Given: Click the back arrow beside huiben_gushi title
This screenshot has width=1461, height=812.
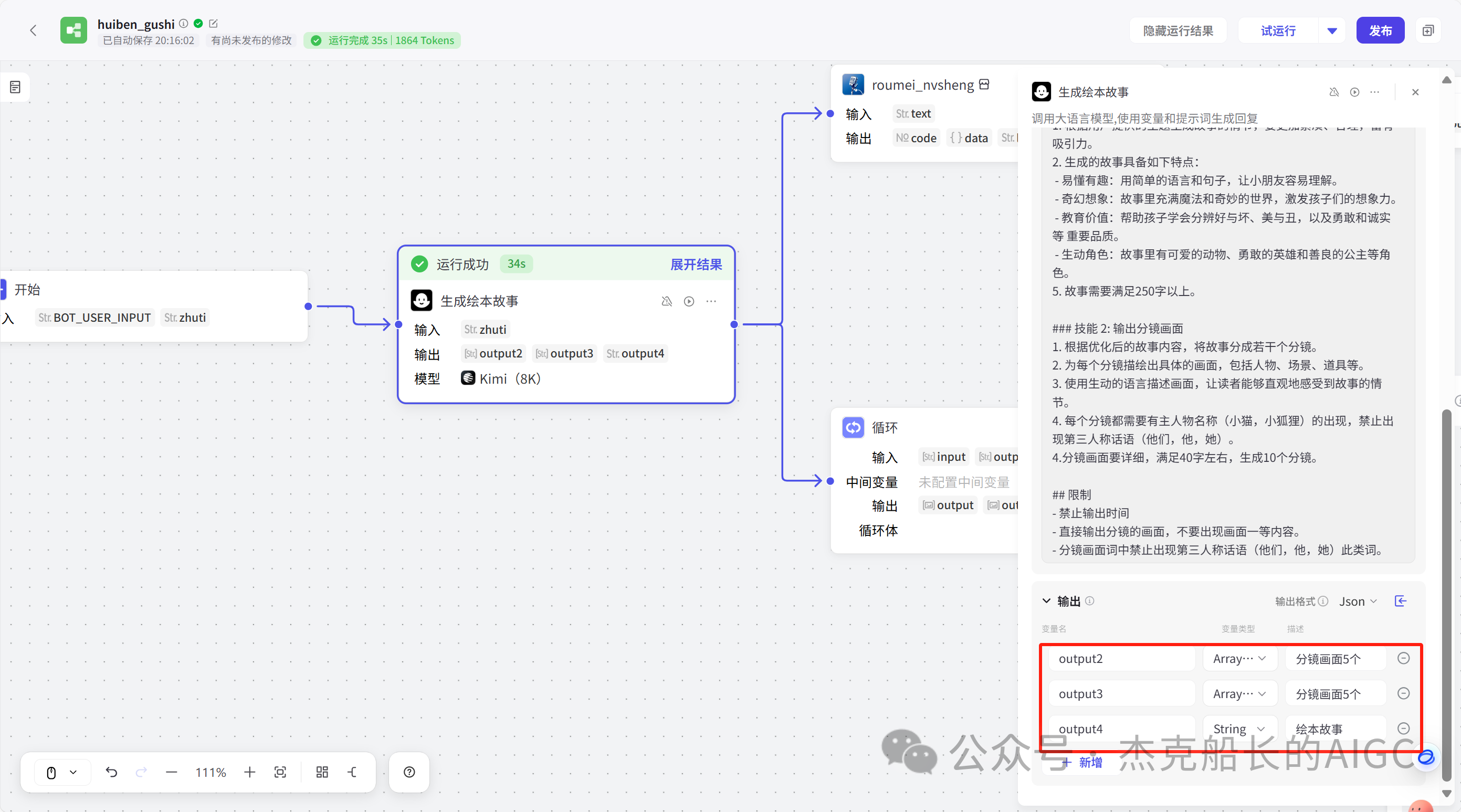Looking at the screenshot, I should coord(34,30).
